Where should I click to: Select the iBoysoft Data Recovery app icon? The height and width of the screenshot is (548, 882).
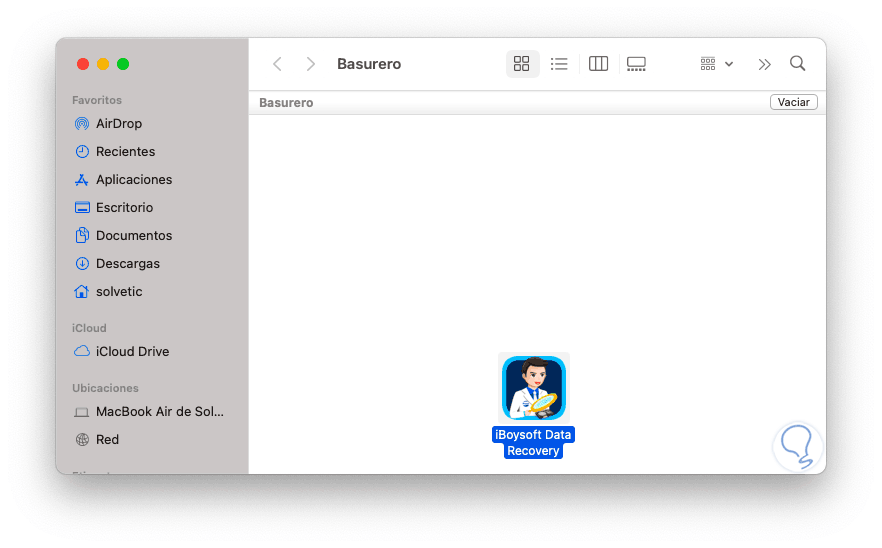[x=533, y=388]
